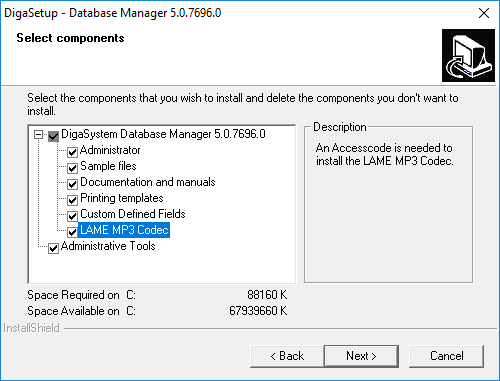This screenshot has width=500, height=381.
Task: Close the DigaSetup window
Action: click(x=484, y=13)
